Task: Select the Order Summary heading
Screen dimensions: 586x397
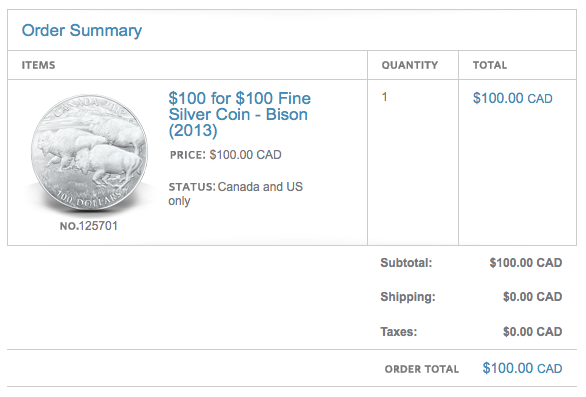Action: pos(82,30)
